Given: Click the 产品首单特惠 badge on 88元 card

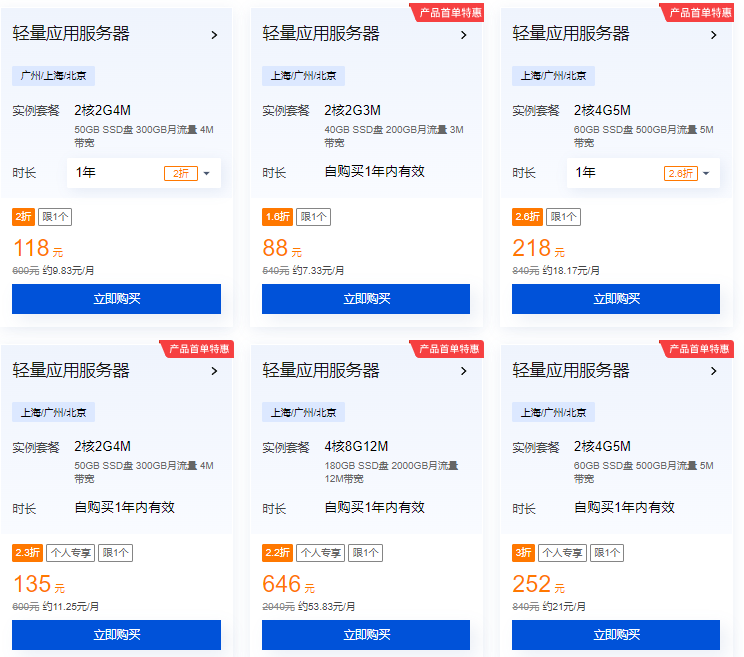Looking at the screenshot, I should point(447,12).
